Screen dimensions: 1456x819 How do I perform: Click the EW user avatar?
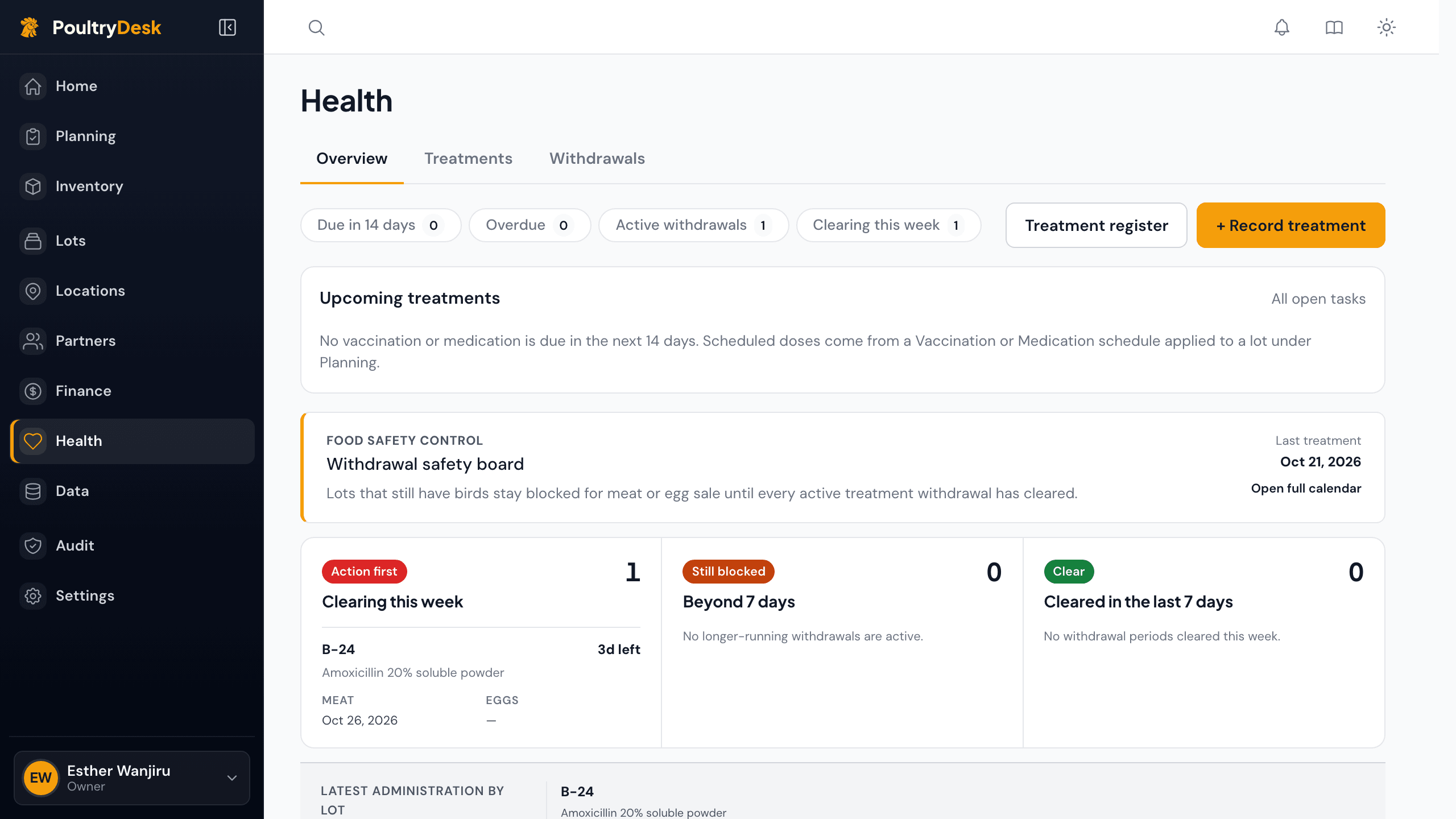[x=41, y=778]
